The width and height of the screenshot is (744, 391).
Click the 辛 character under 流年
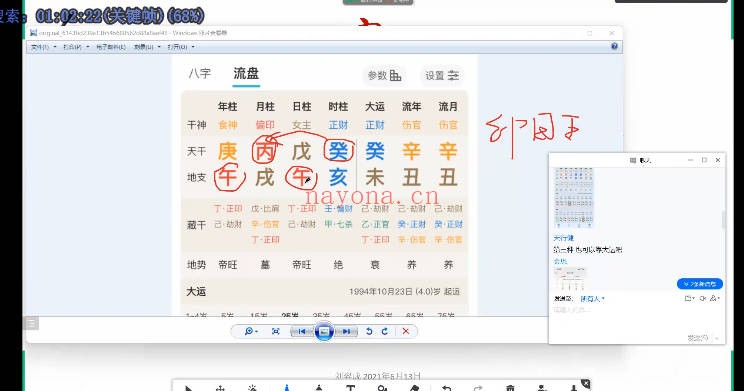pos(411,151)
